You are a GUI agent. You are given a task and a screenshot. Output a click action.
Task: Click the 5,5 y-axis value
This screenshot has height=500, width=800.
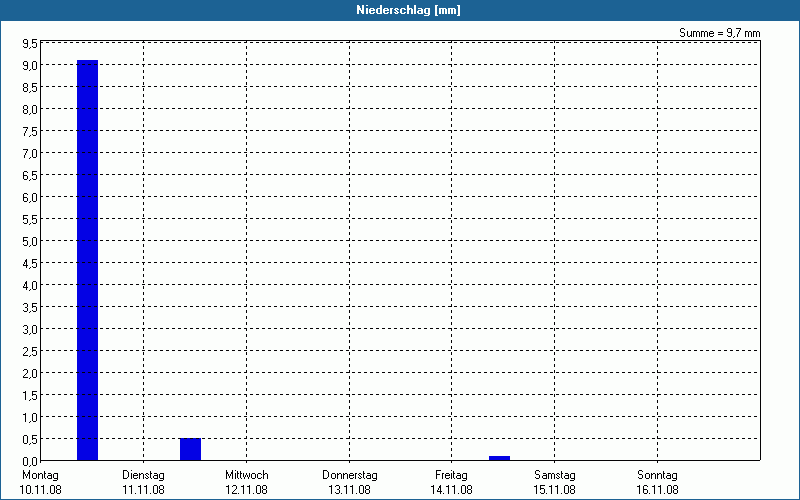click(x=30, y=220)
